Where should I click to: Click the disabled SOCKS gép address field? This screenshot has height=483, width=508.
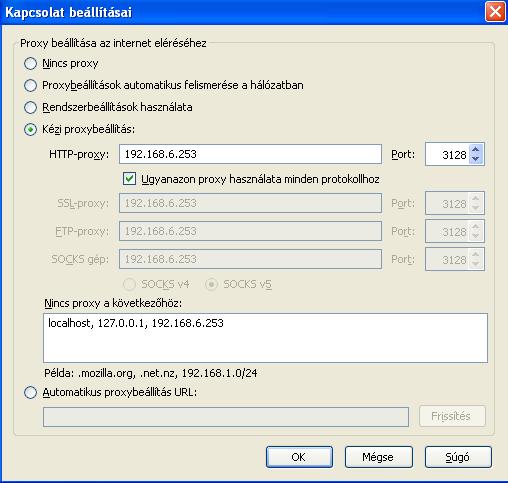pyautogui.click(x=250, y=259)
